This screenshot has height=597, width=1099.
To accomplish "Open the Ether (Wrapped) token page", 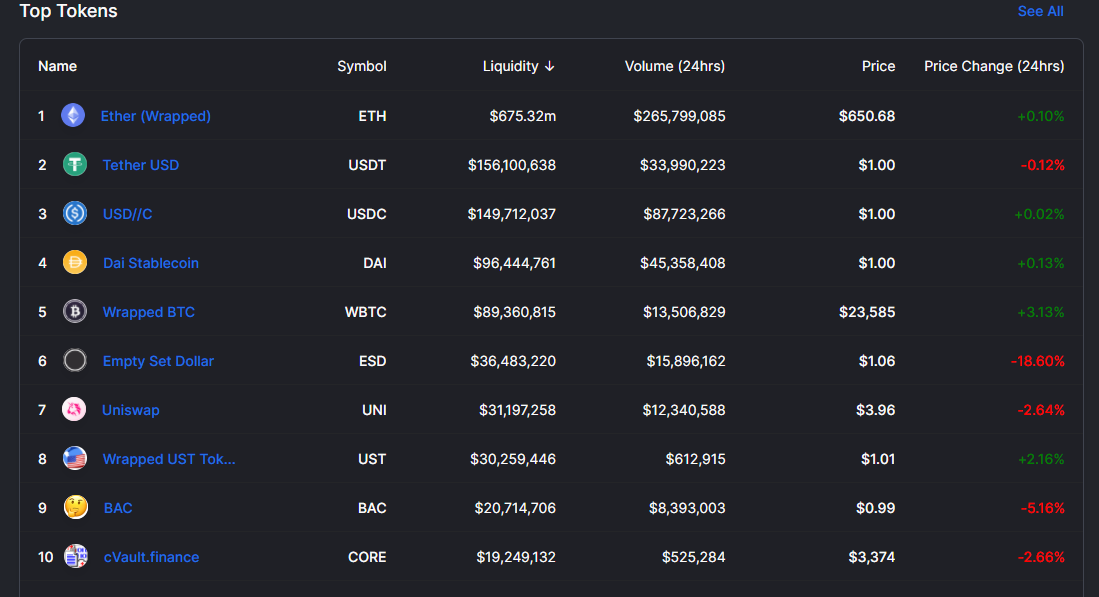I will 156,116.
